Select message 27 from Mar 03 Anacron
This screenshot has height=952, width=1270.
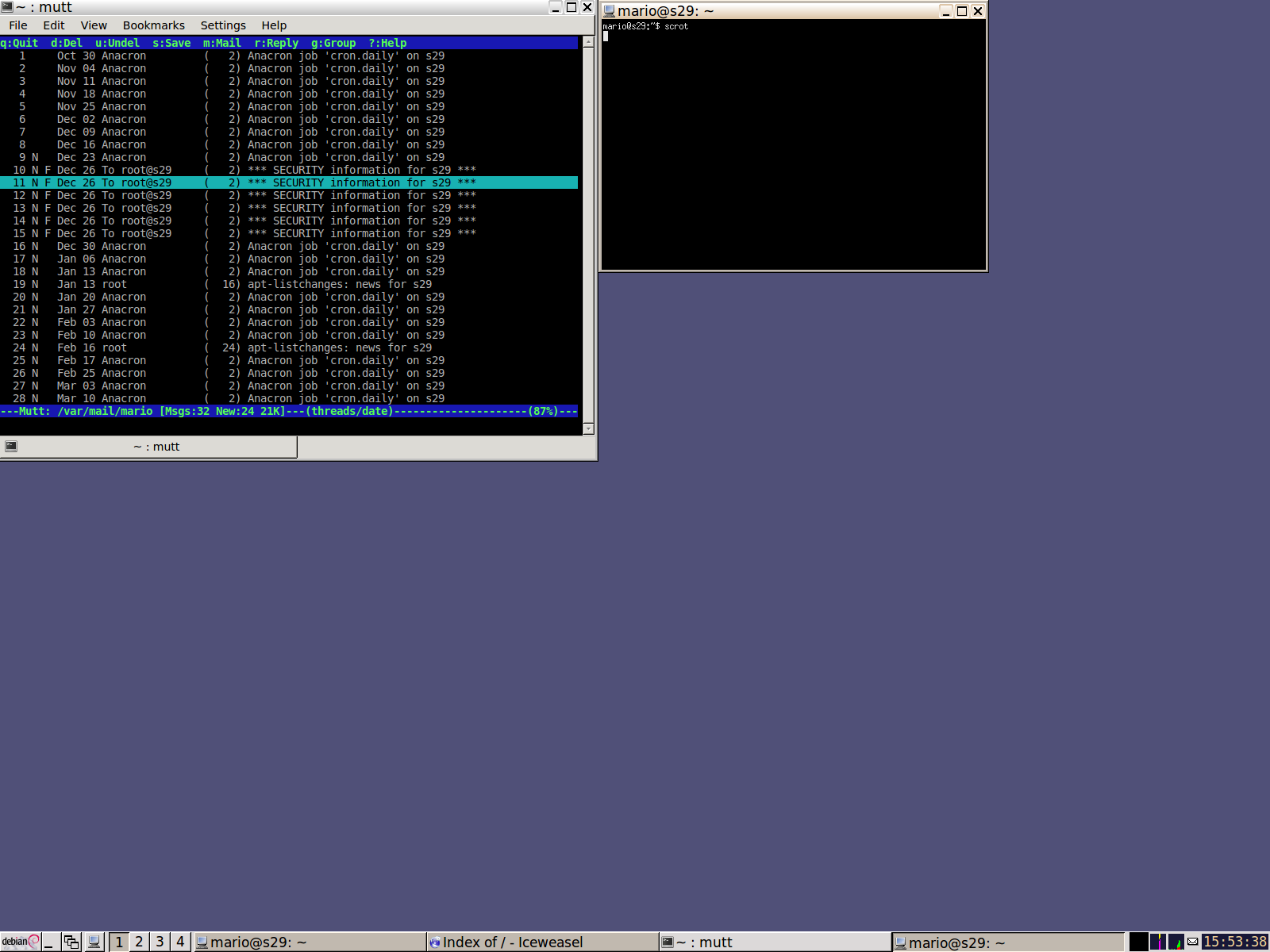(x=289, y=386)
